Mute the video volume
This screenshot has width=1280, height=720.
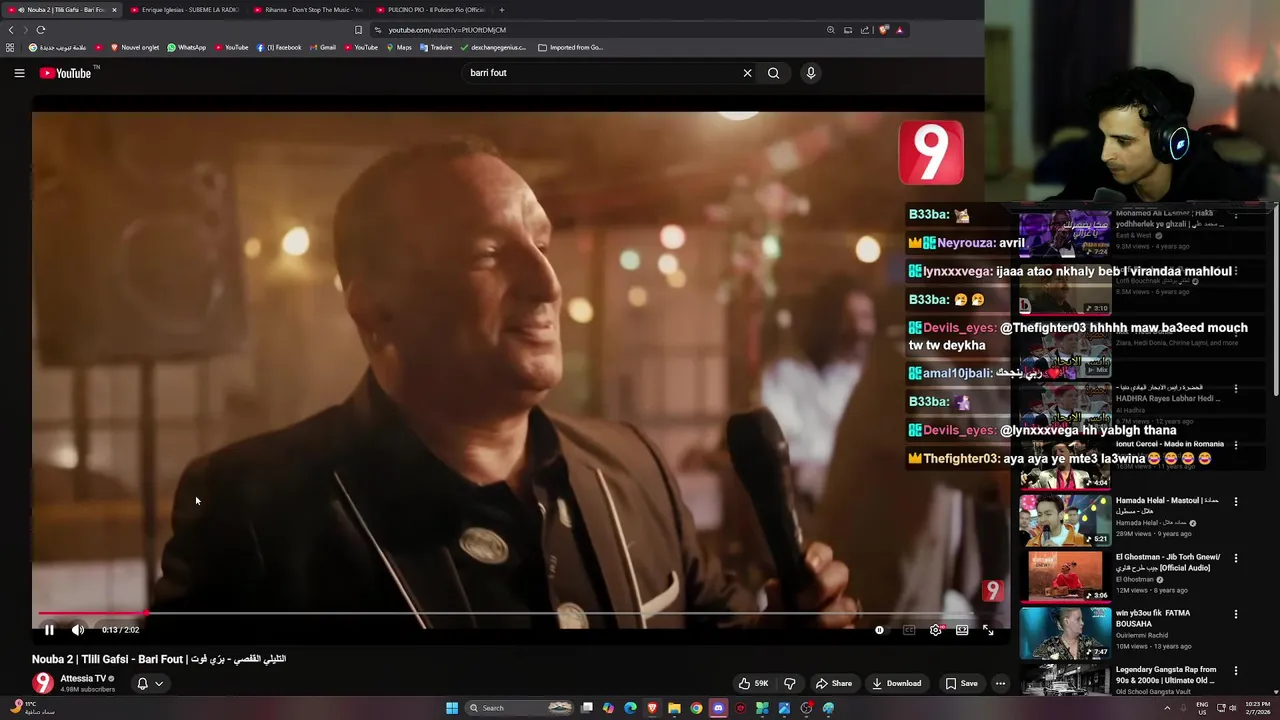coord(78,630)
